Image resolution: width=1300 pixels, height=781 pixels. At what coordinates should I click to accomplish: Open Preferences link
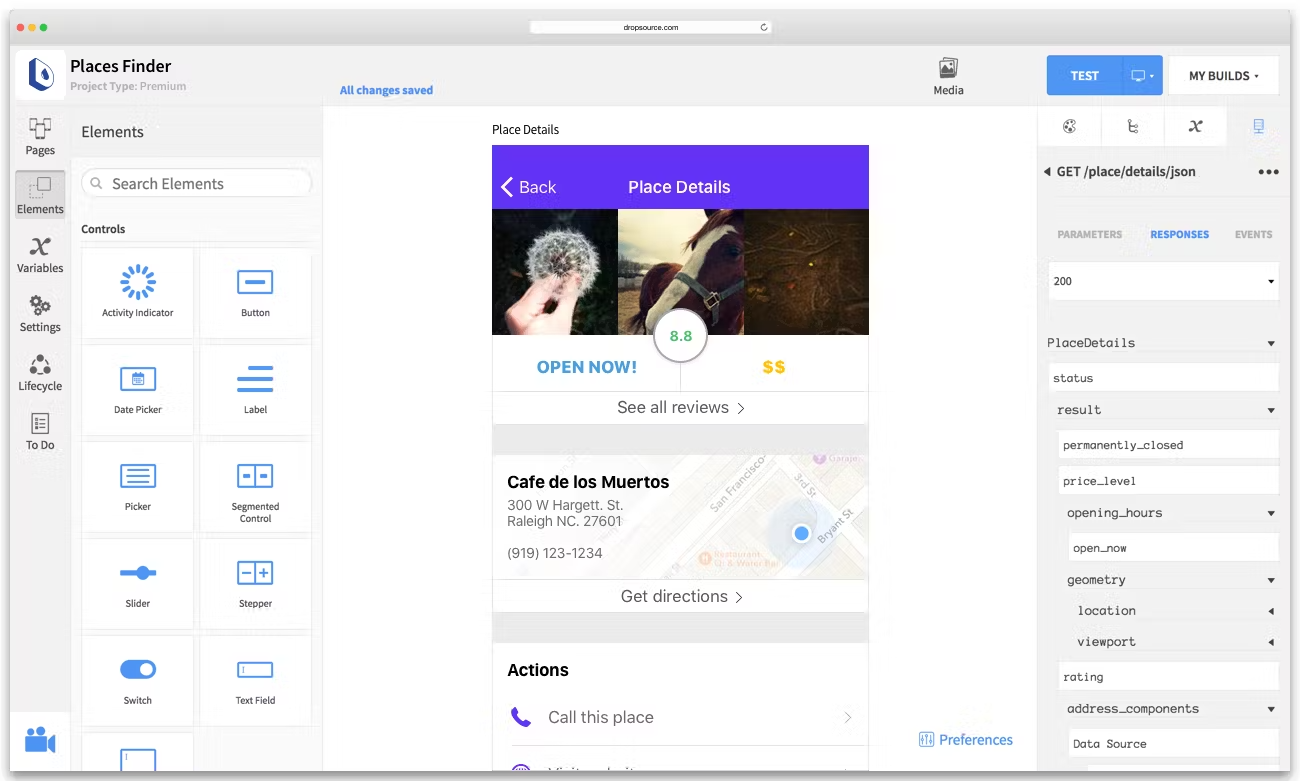(965, 740)
